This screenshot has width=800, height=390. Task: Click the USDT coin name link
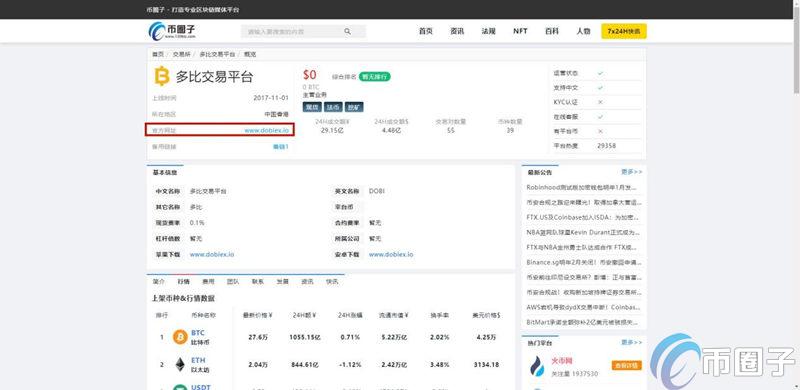201,387
